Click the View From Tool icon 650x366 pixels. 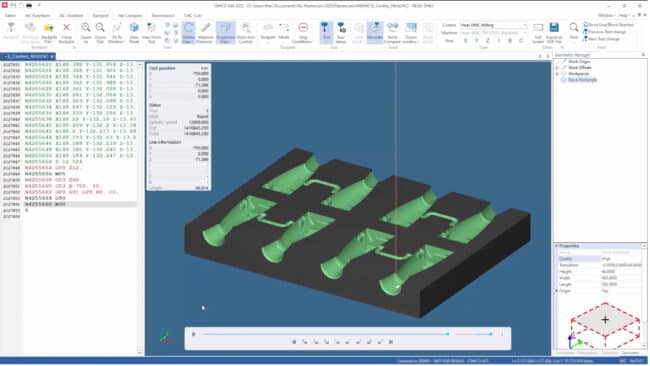[151, 32]
